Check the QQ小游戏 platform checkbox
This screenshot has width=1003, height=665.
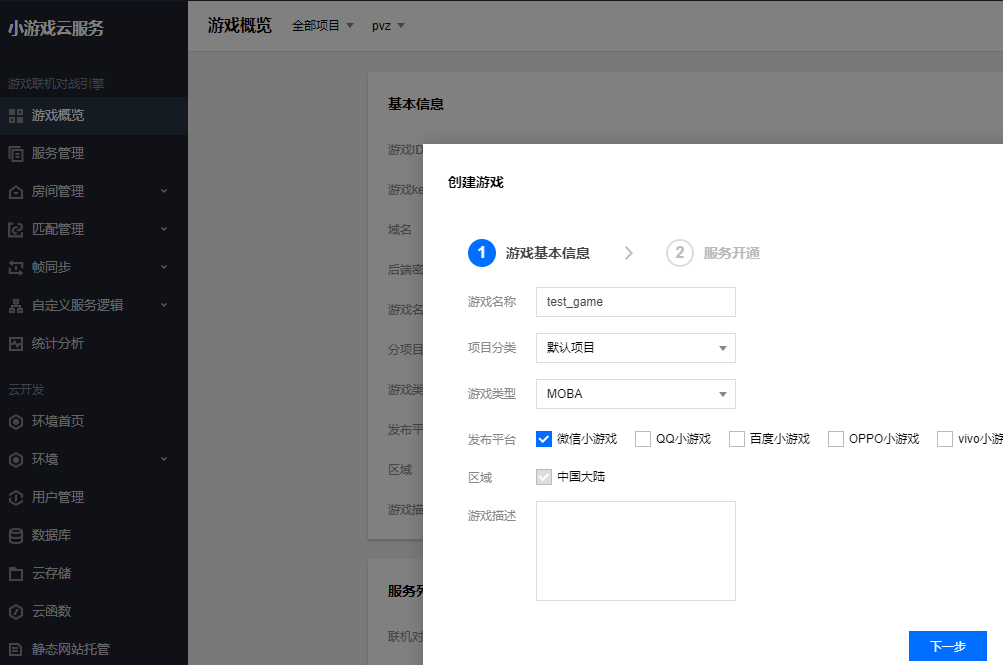click(643, 439)
